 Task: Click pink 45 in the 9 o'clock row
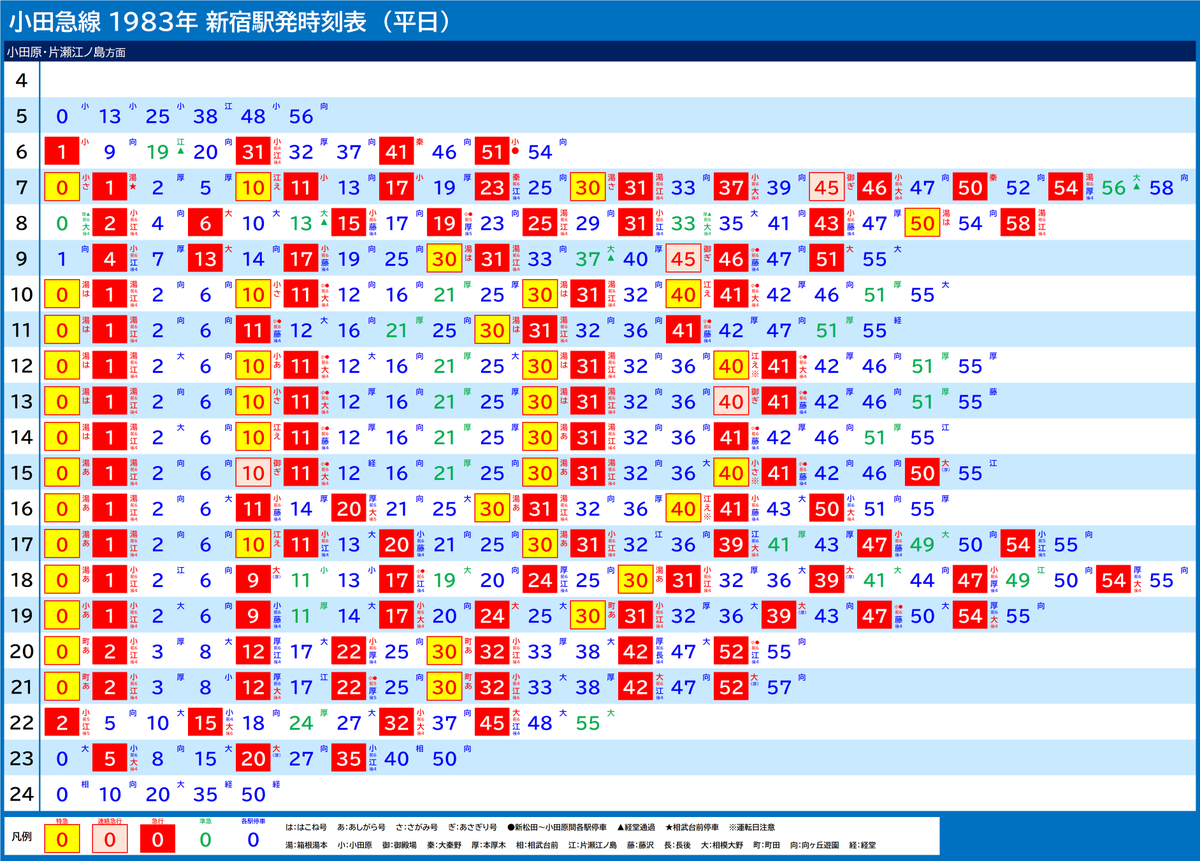coord(683,259)
